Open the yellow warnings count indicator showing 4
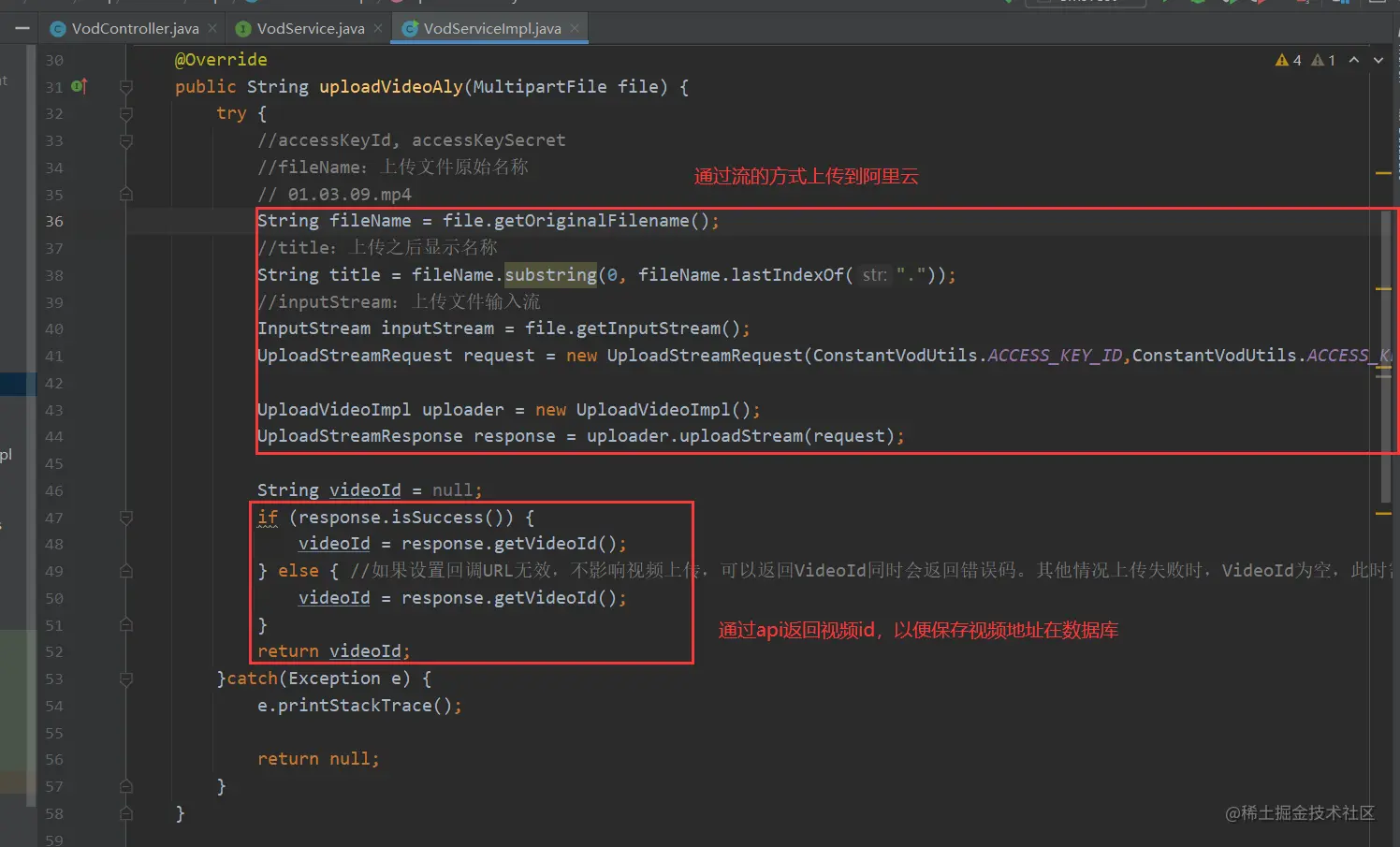 tap(1289, 60)
